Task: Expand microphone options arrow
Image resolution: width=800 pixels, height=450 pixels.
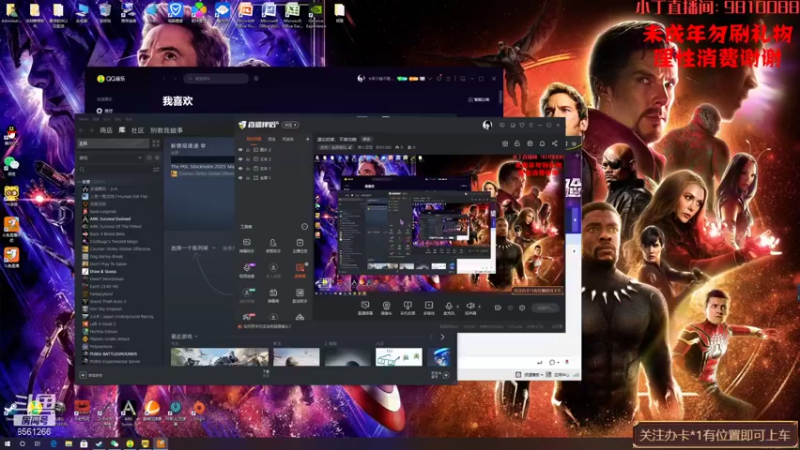Action: 458,307
